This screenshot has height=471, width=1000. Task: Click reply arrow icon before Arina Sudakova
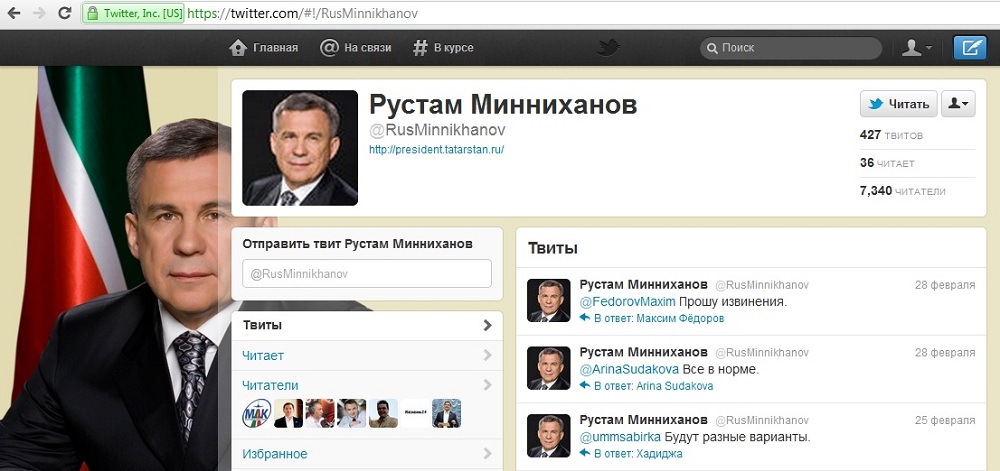pos(585,386)
